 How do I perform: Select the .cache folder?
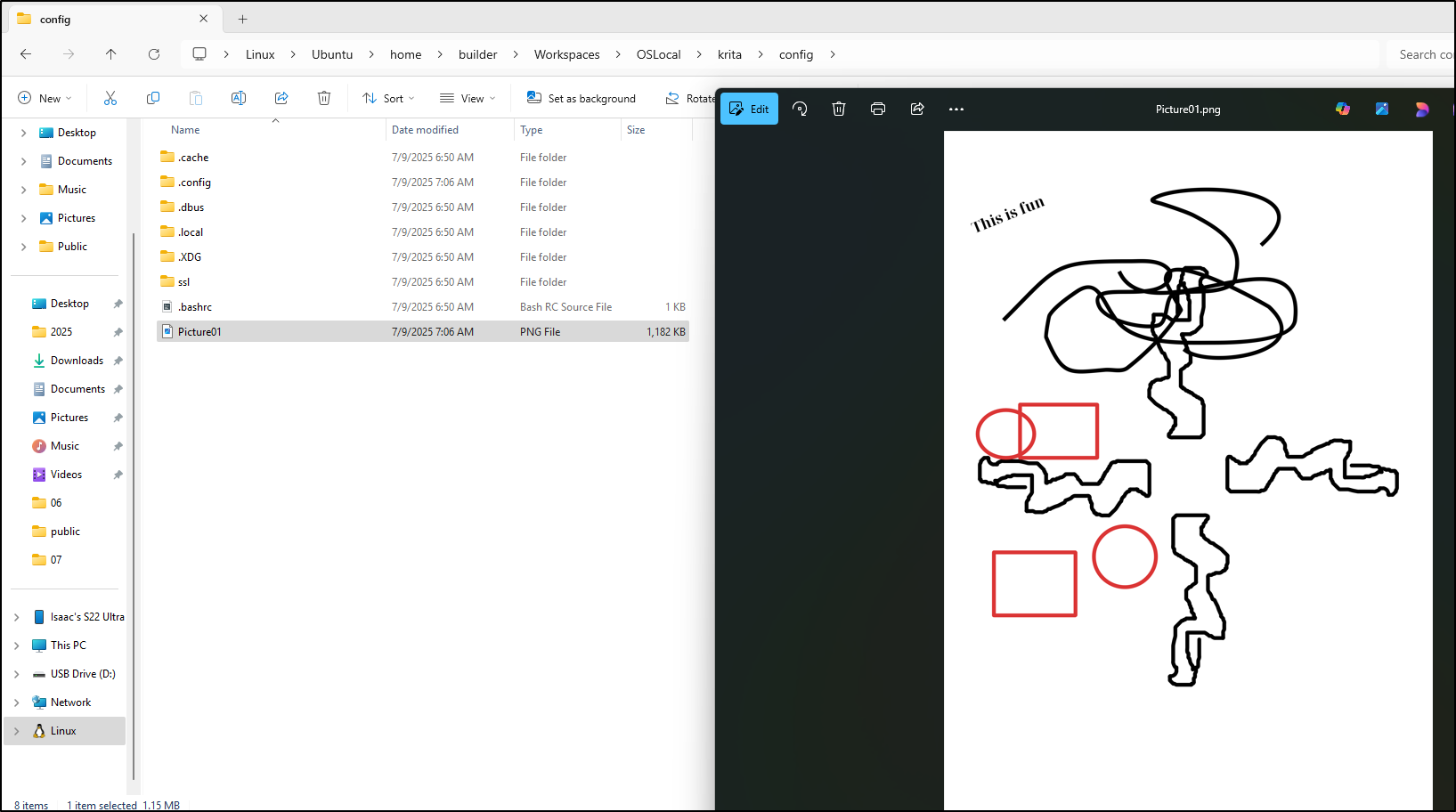pyautogui.click(x=423, y=158)
